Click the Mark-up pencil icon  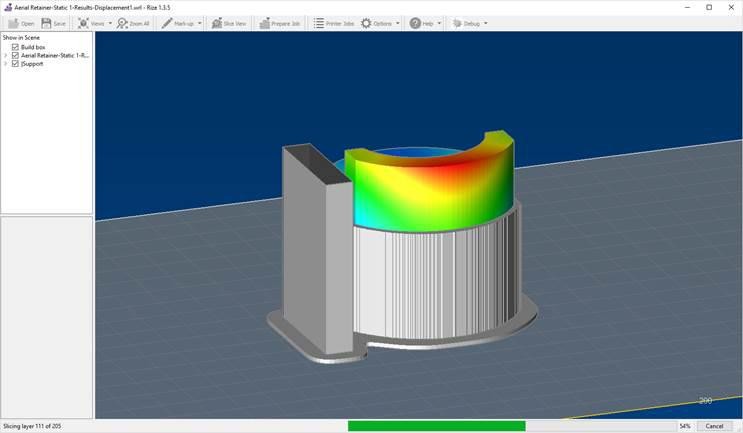point(167,23)
